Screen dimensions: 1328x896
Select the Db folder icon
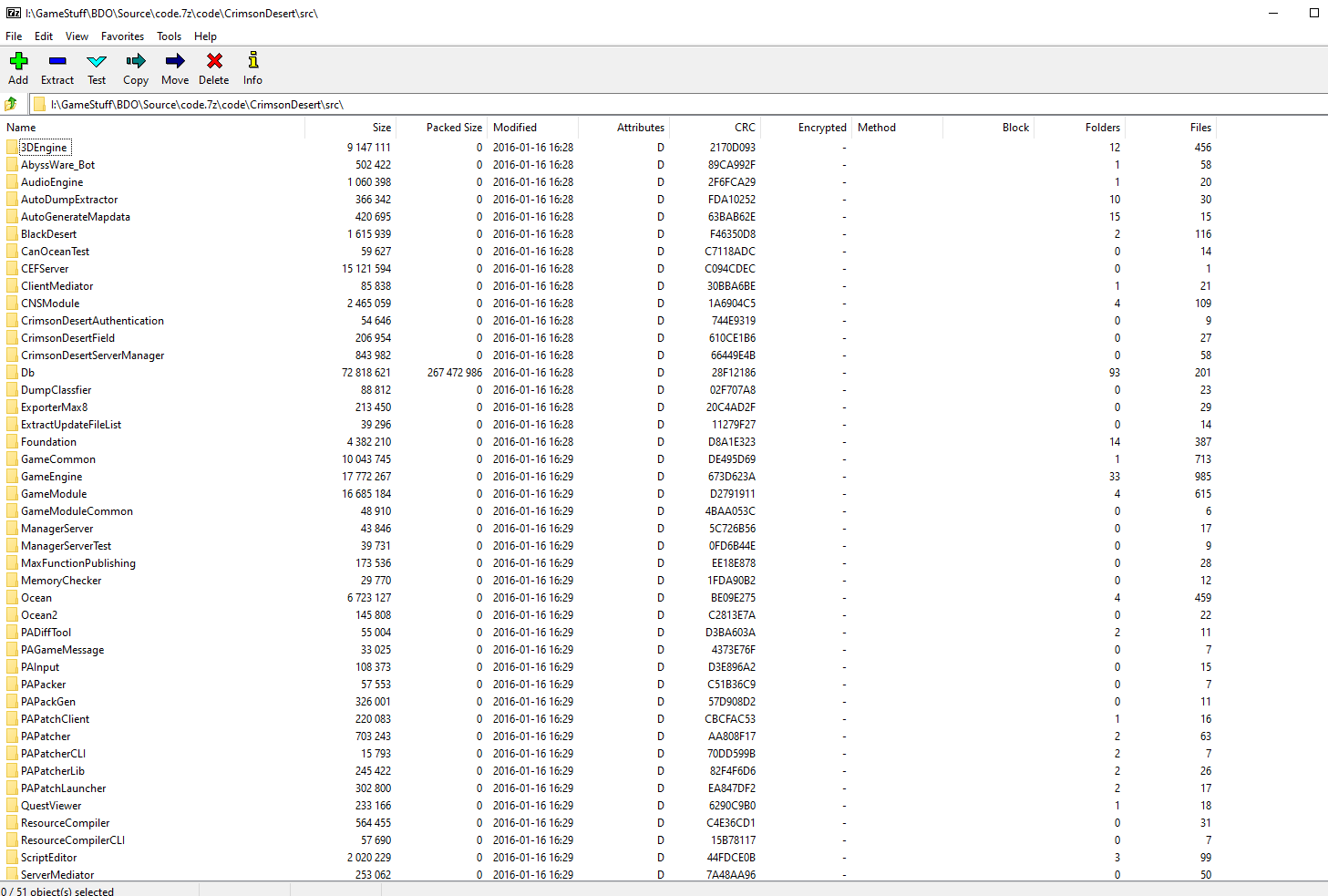12,373
